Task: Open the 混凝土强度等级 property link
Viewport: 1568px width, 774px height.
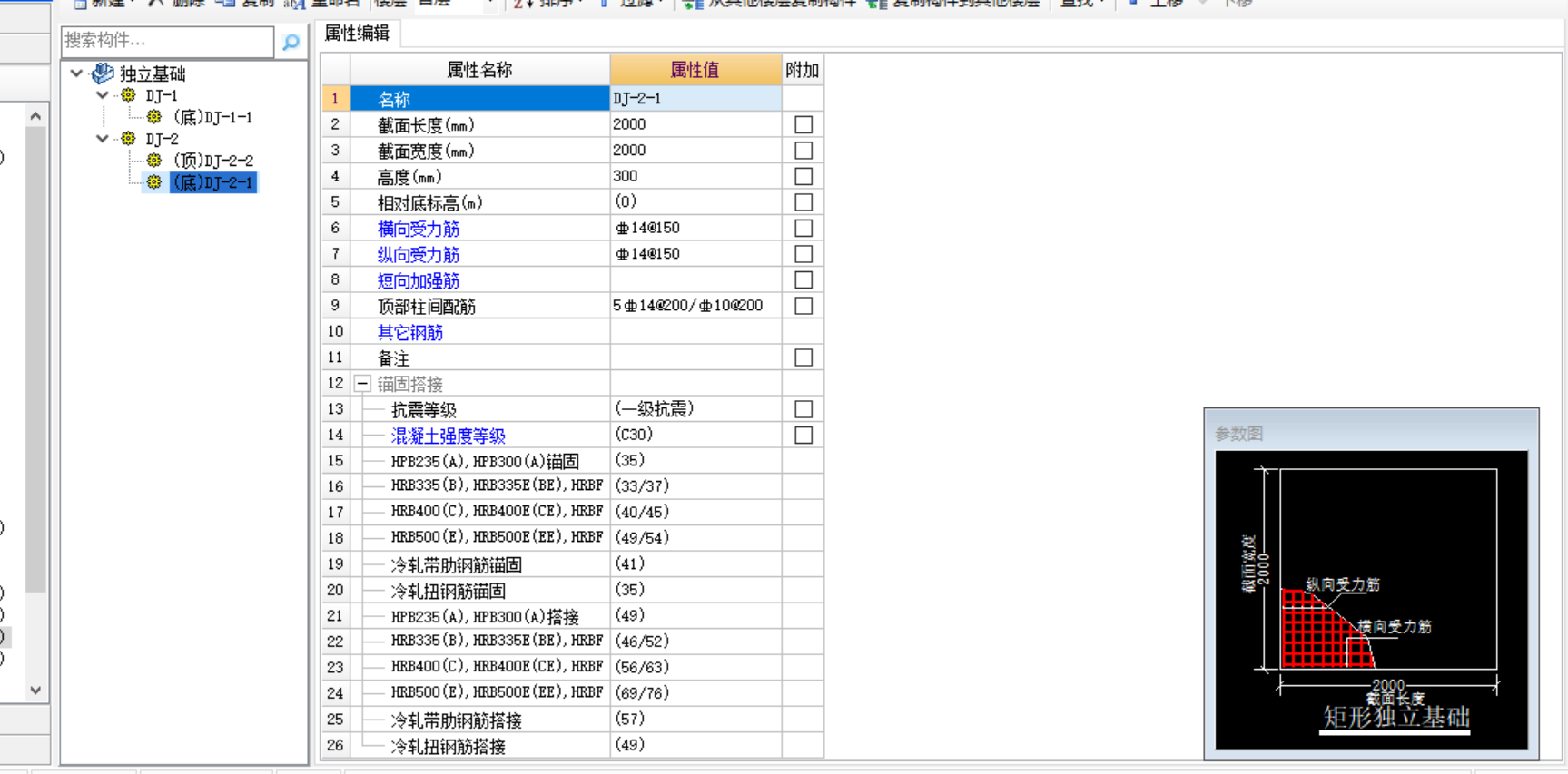Action: click(449, 436)
